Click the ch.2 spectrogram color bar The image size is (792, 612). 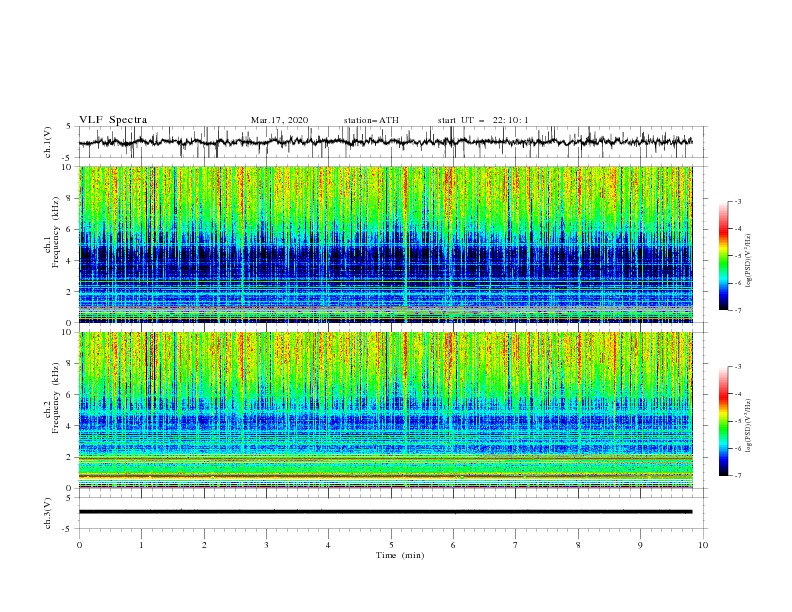tap(724, 421)
